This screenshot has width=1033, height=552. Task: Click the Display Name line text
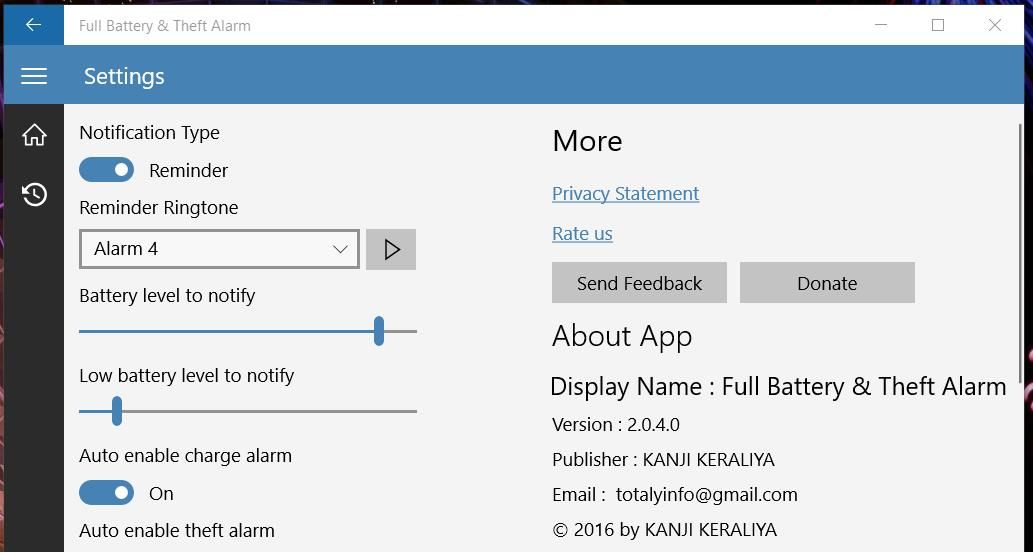pos(778,387)
